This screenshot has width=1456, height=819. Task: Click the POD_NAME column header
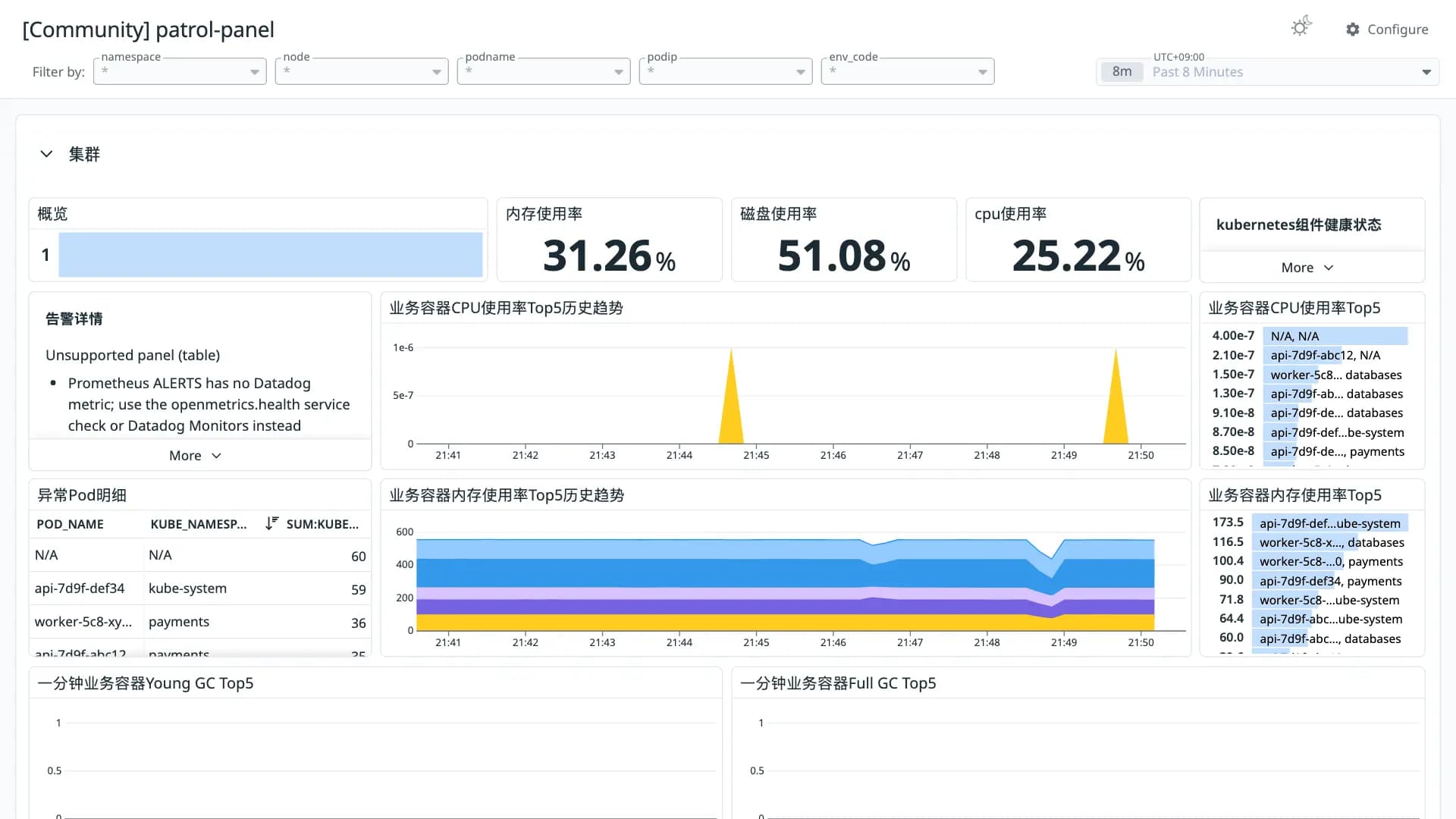pyautogui.click(x=70, y=524)
